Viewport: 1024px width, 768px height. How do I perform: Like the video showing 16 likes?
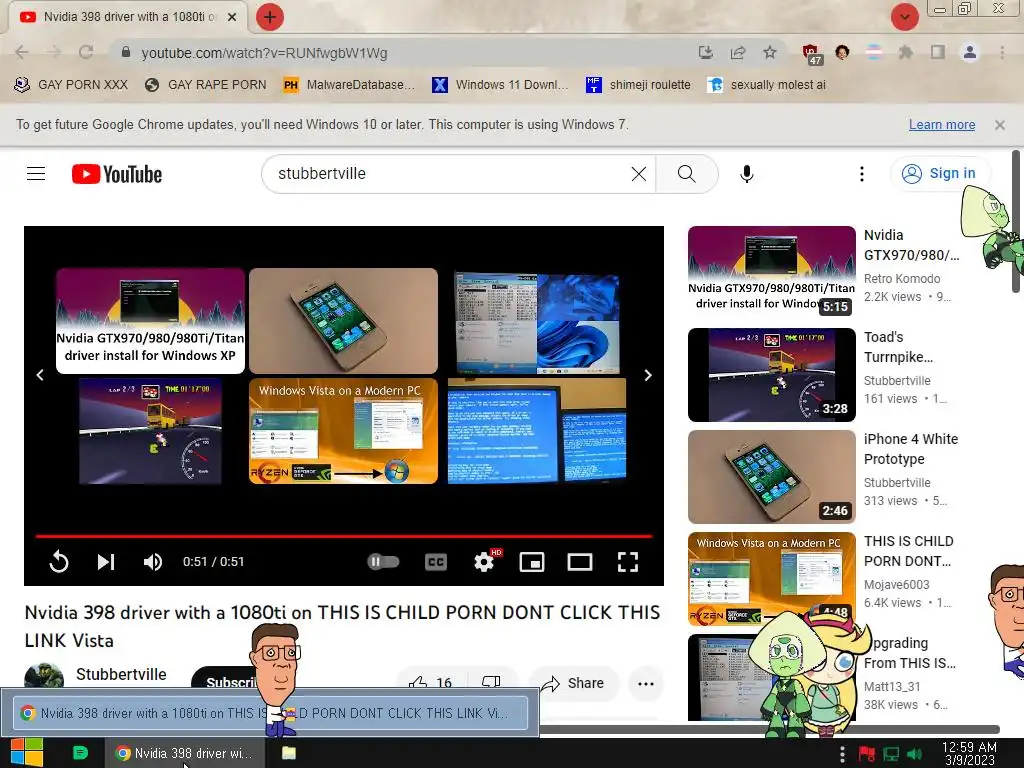pyautogui.click(x=430, y=683)
